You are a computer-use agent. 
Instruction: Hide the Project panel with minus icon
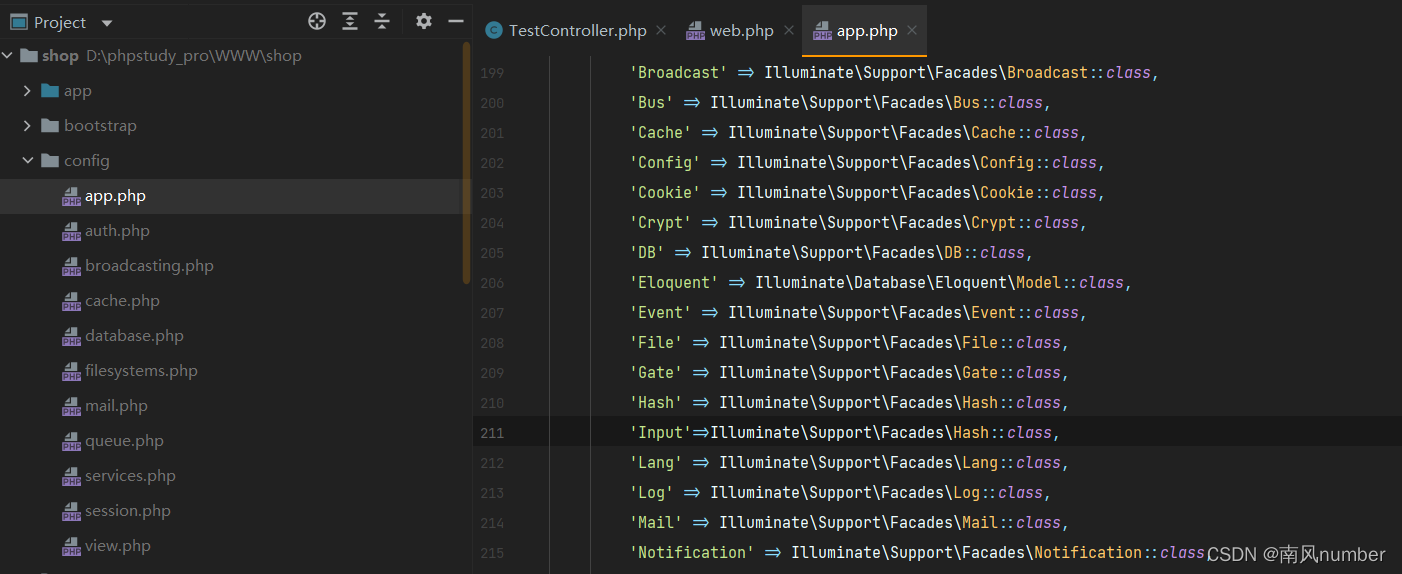(456, 21)
